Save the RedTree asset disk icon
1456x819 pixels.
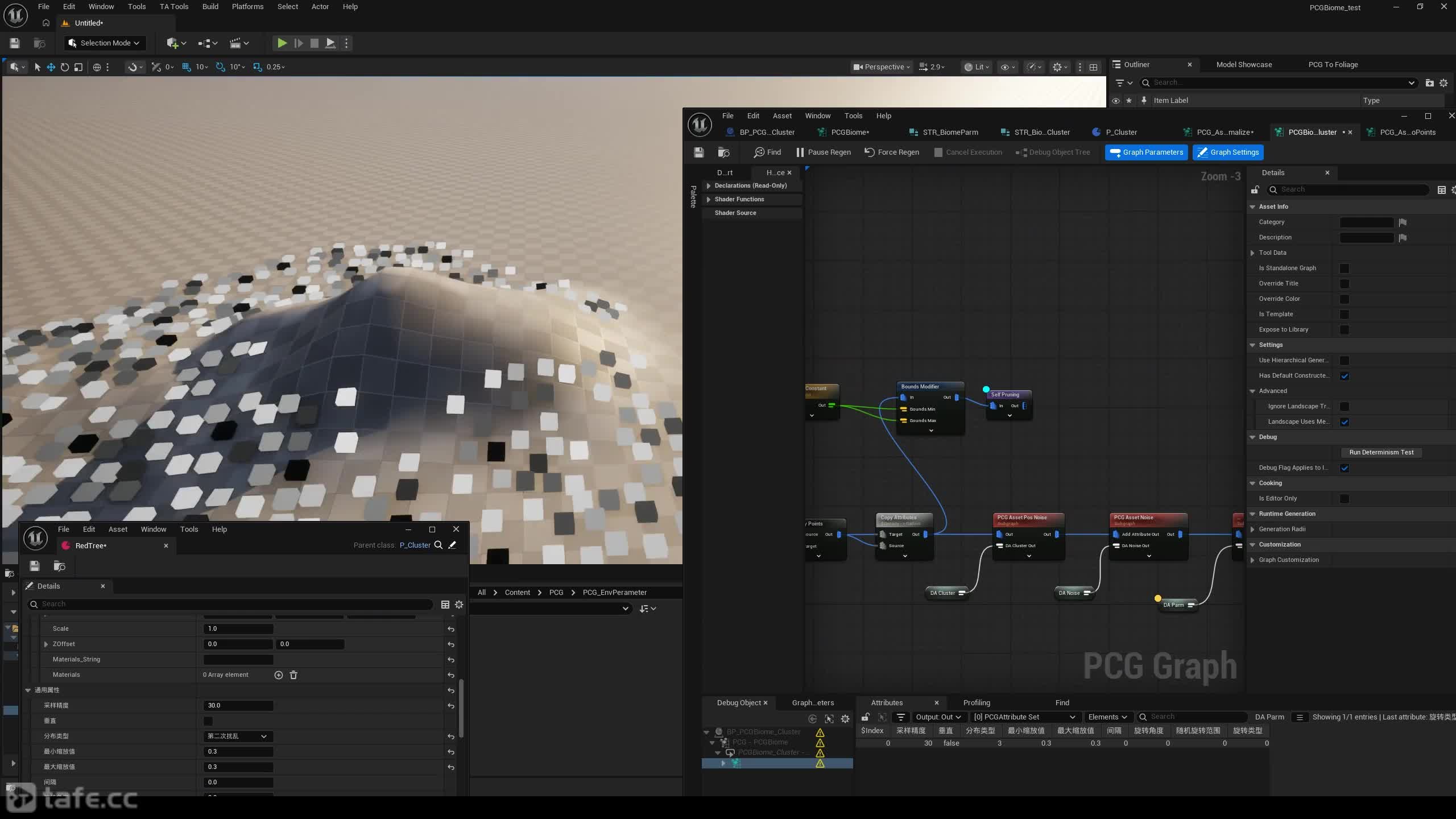[35, 566]
